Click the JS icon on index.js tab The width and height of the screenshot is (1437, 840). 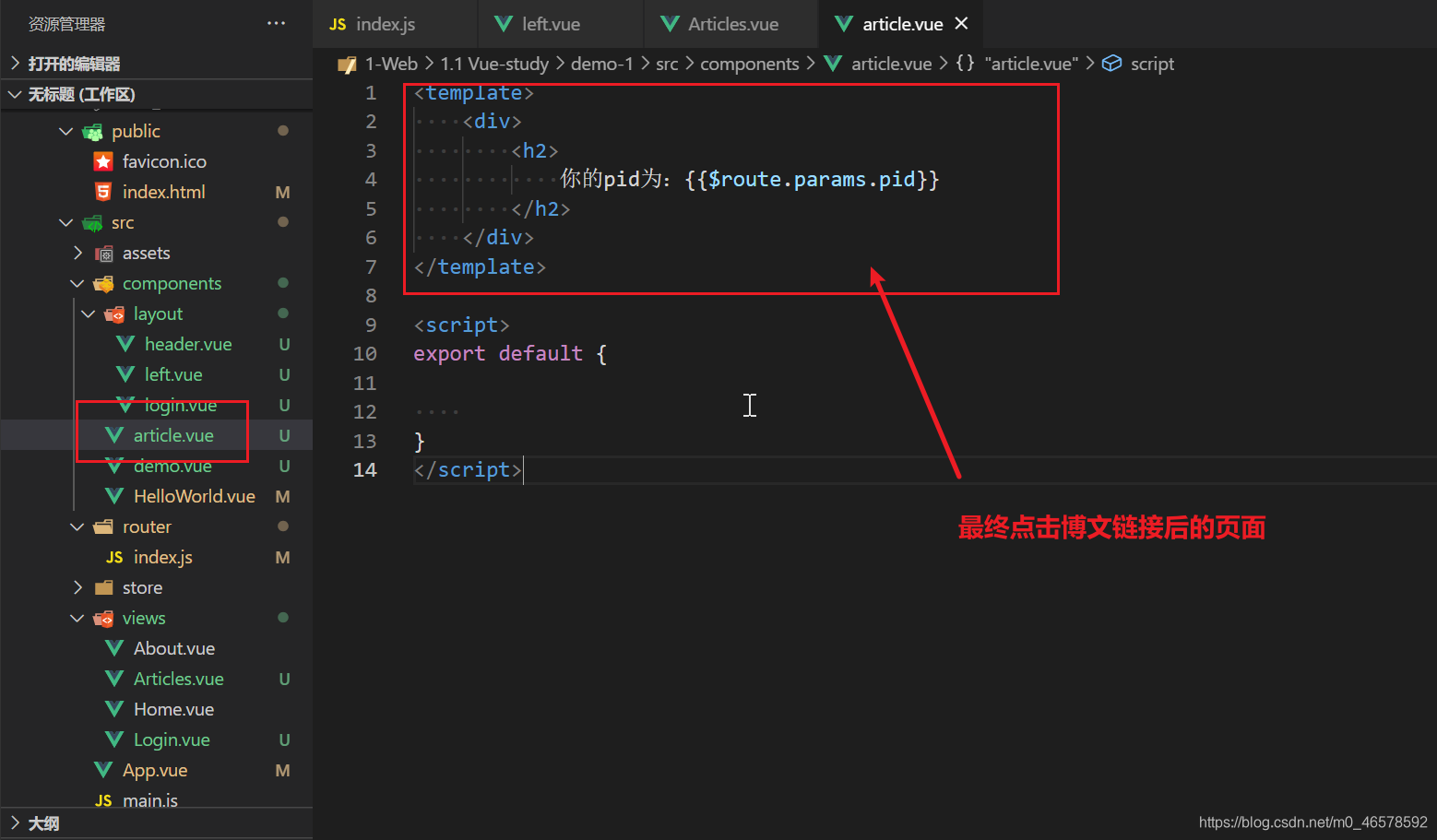tap(338, 24)
